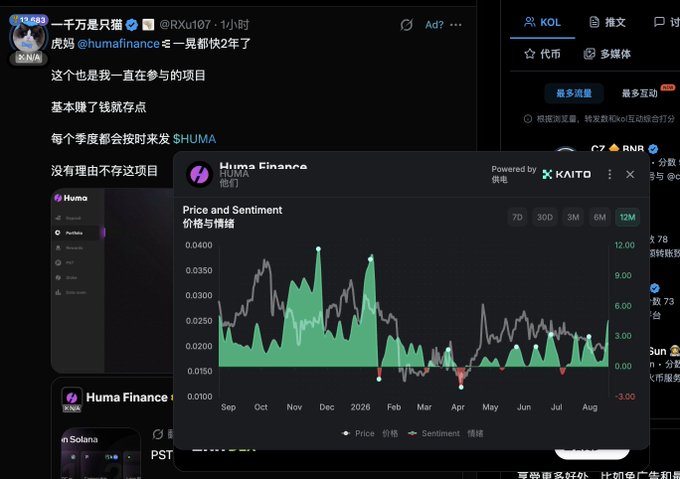The width and height of the screenshot is (680, 479).
Task: Open the @humafinance mention link
Action: 118,44
